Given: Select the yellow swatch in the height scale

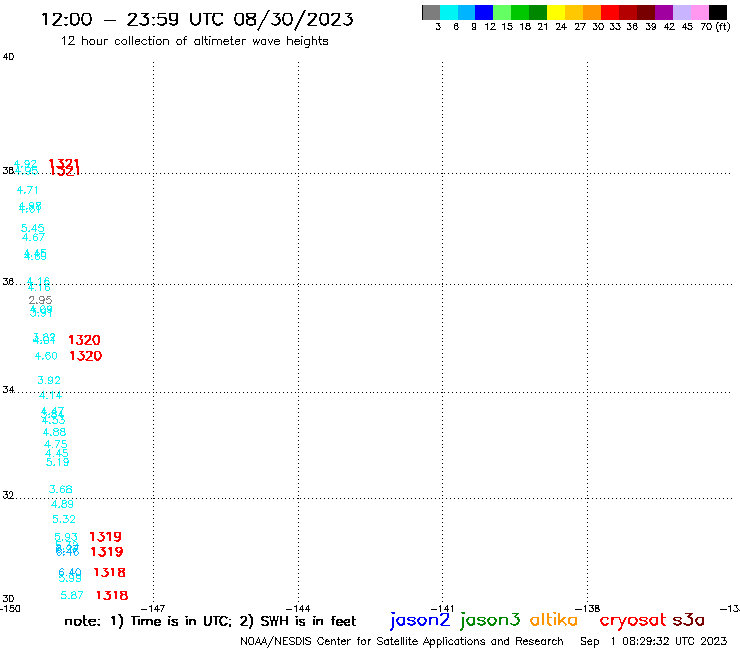Looking at the screenshot, I should pos(556,12).
